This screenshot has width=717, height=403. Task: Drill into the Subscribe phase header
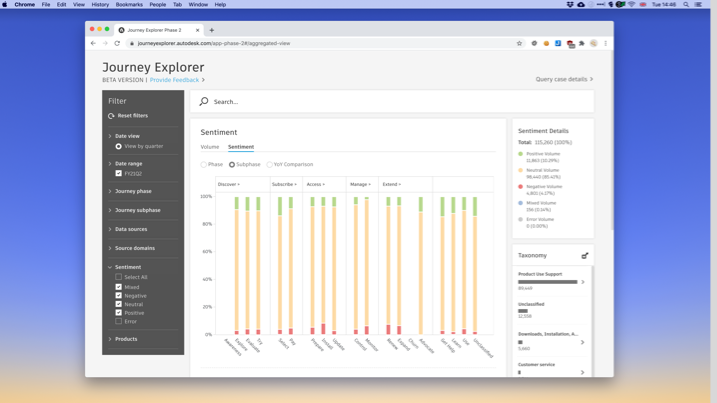[x=284, y=184]
